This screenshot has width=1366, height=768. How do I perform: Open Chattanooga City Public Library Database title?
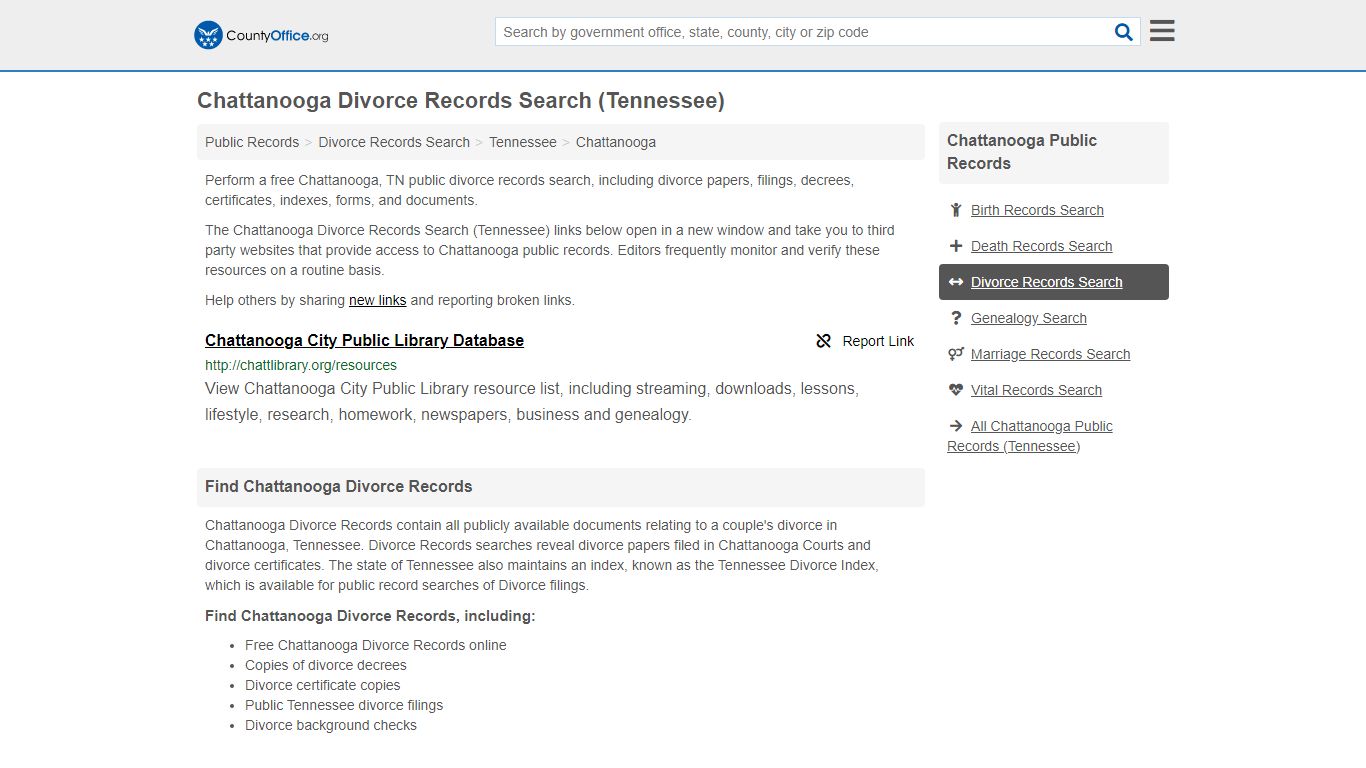click(364, 340)
